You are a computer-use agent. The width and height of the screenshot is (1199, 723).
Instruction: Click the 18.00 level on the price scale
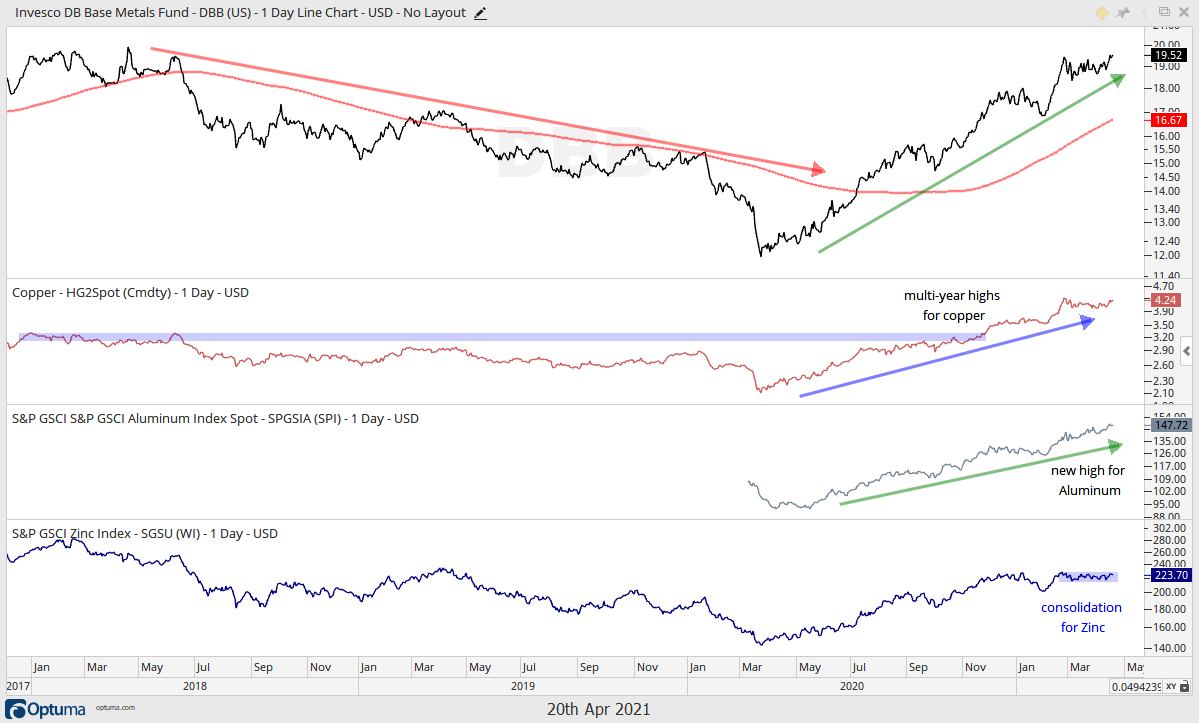(x=1166, y=89)
